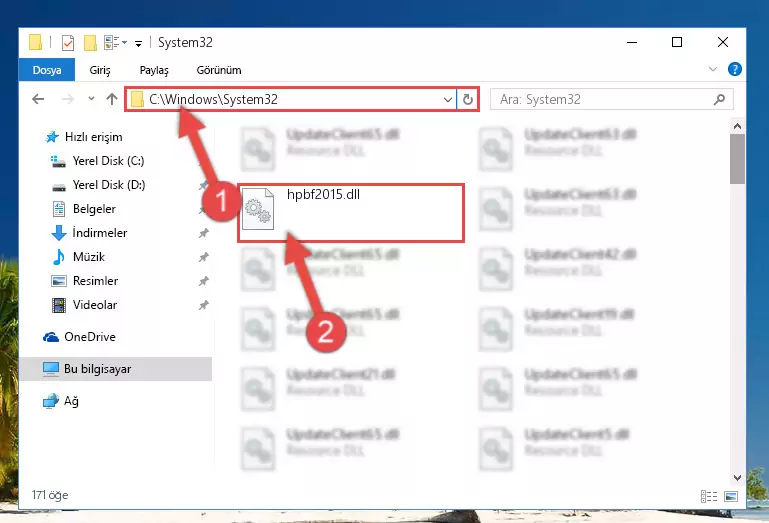Click the Ara: System32 search field

click(x=612, y=100)
